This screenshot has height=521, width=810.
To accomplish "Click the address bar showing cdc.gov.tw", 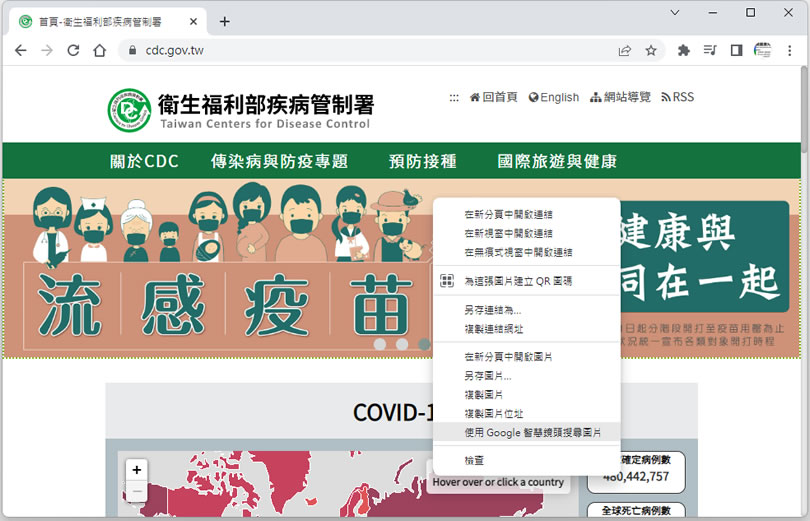I will (370, 50).
